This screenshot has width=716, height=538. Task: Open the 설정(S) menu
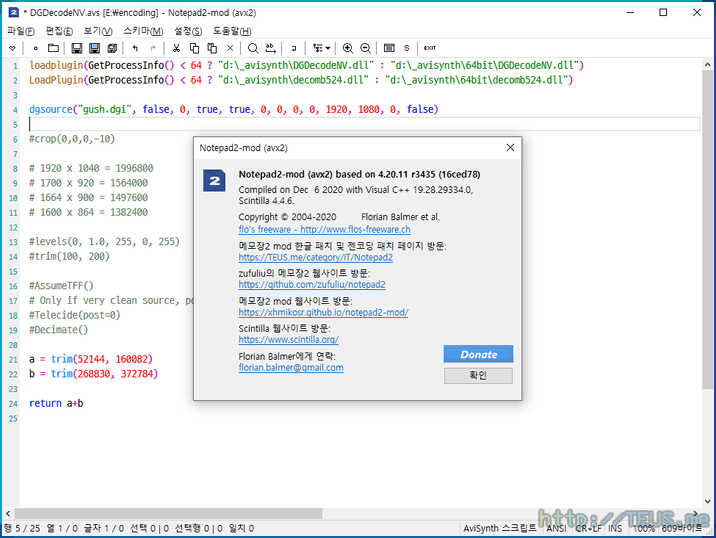(188, 31)
